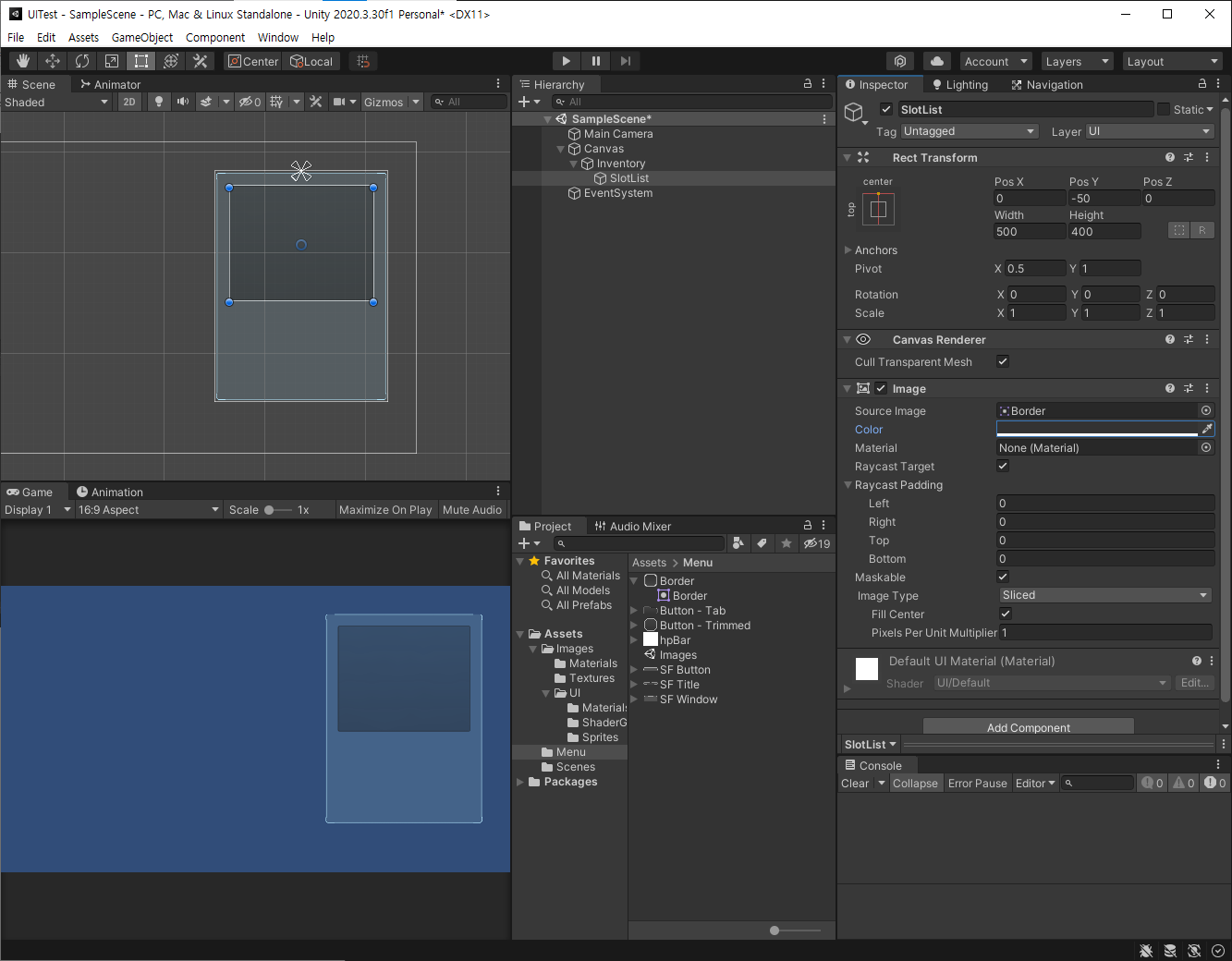Select the Rect tool

141,61
